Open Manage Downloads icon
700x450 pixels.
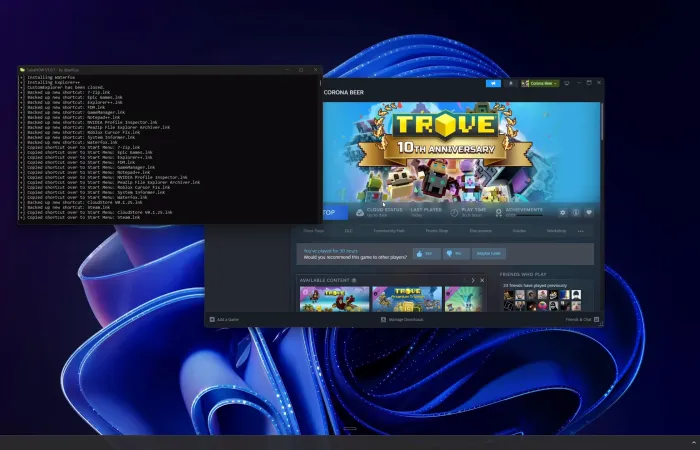[x=383, y=320]
